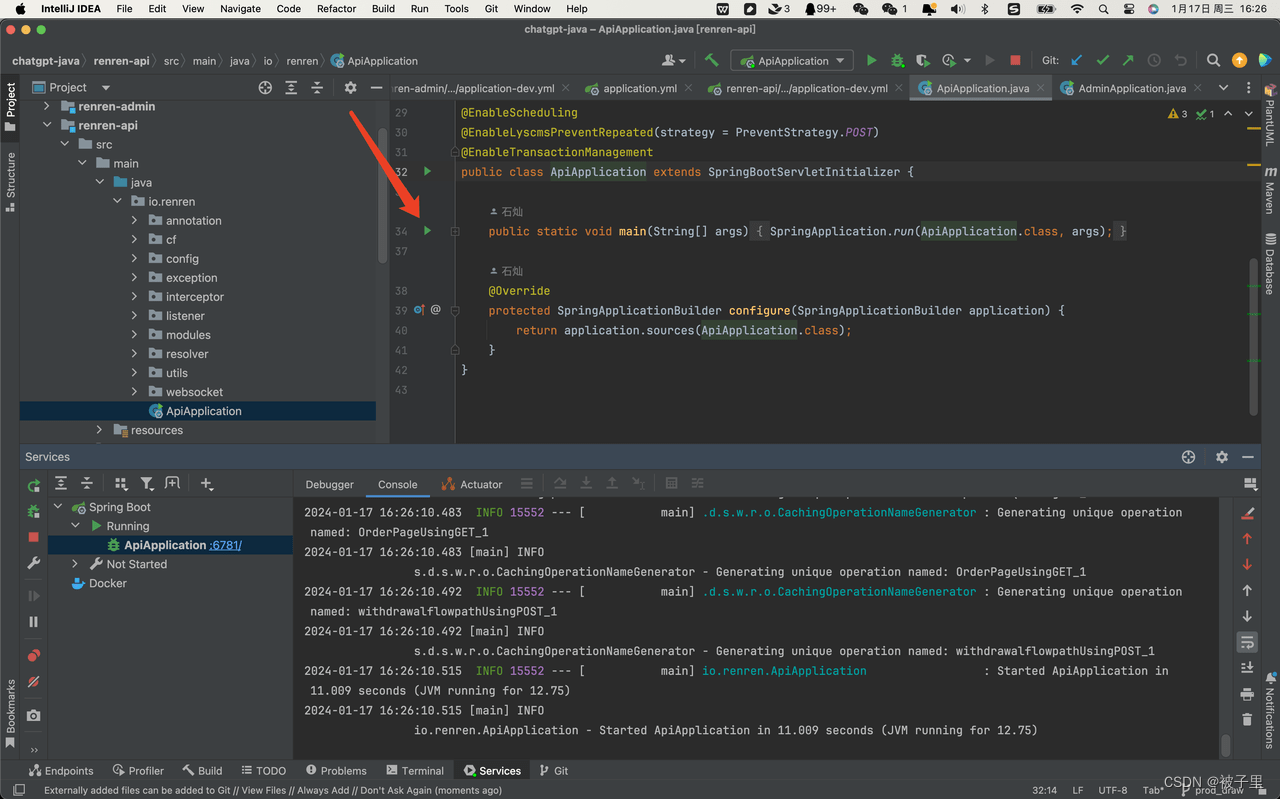Add service plus icon in Services toolbar
The width and height of the screenshot is (1280, 799).
(207, 484)
